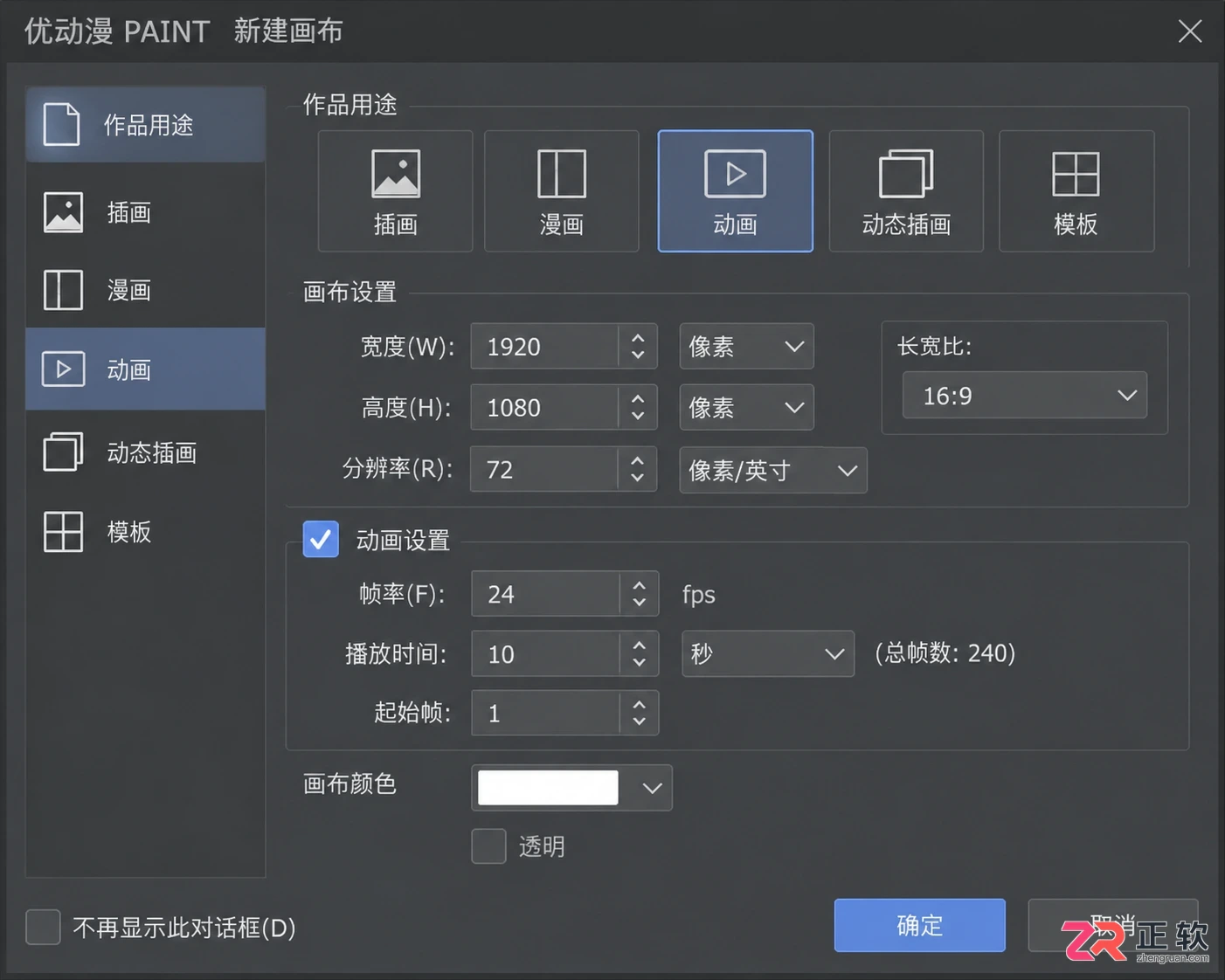The width and height of the screenshot is (1225, 980).
Task: Choose 漫画 as the work purpose icon
Action: [561, 191]
